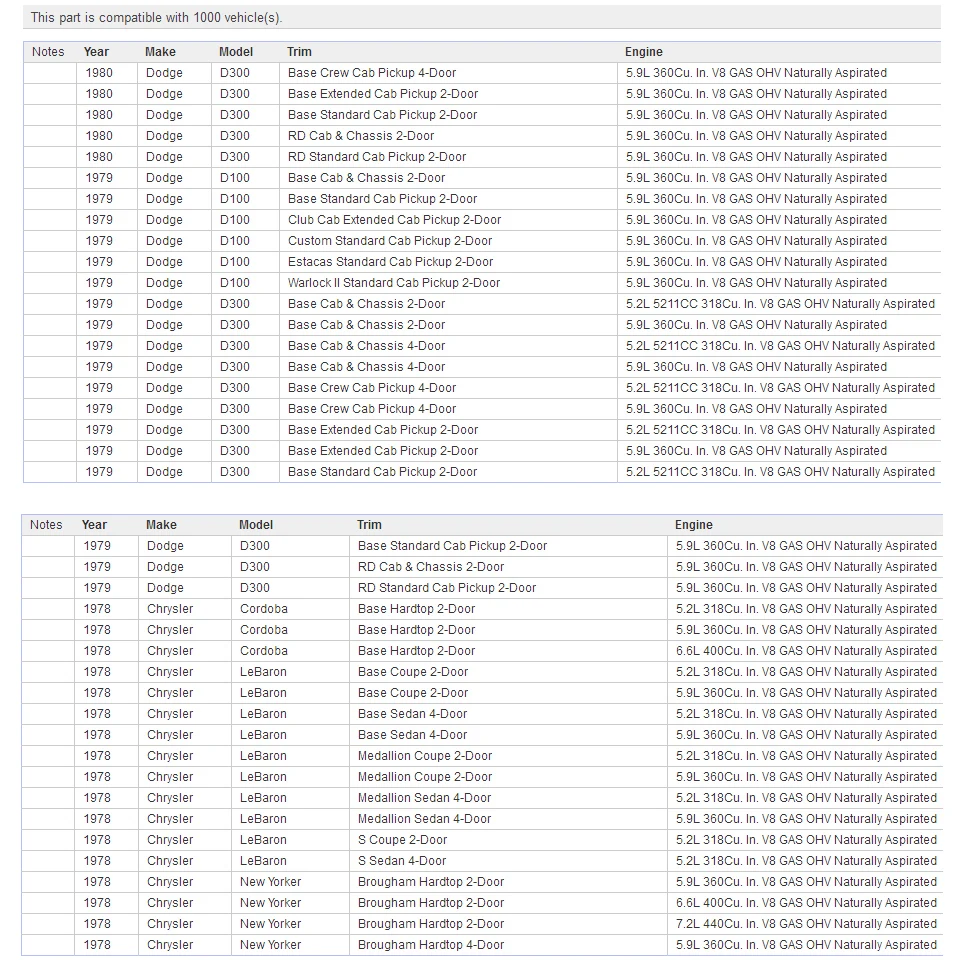
Task: Click 5.2L engine of 1979 Base Extended Cab Pickup
Action: coord(780,430)
